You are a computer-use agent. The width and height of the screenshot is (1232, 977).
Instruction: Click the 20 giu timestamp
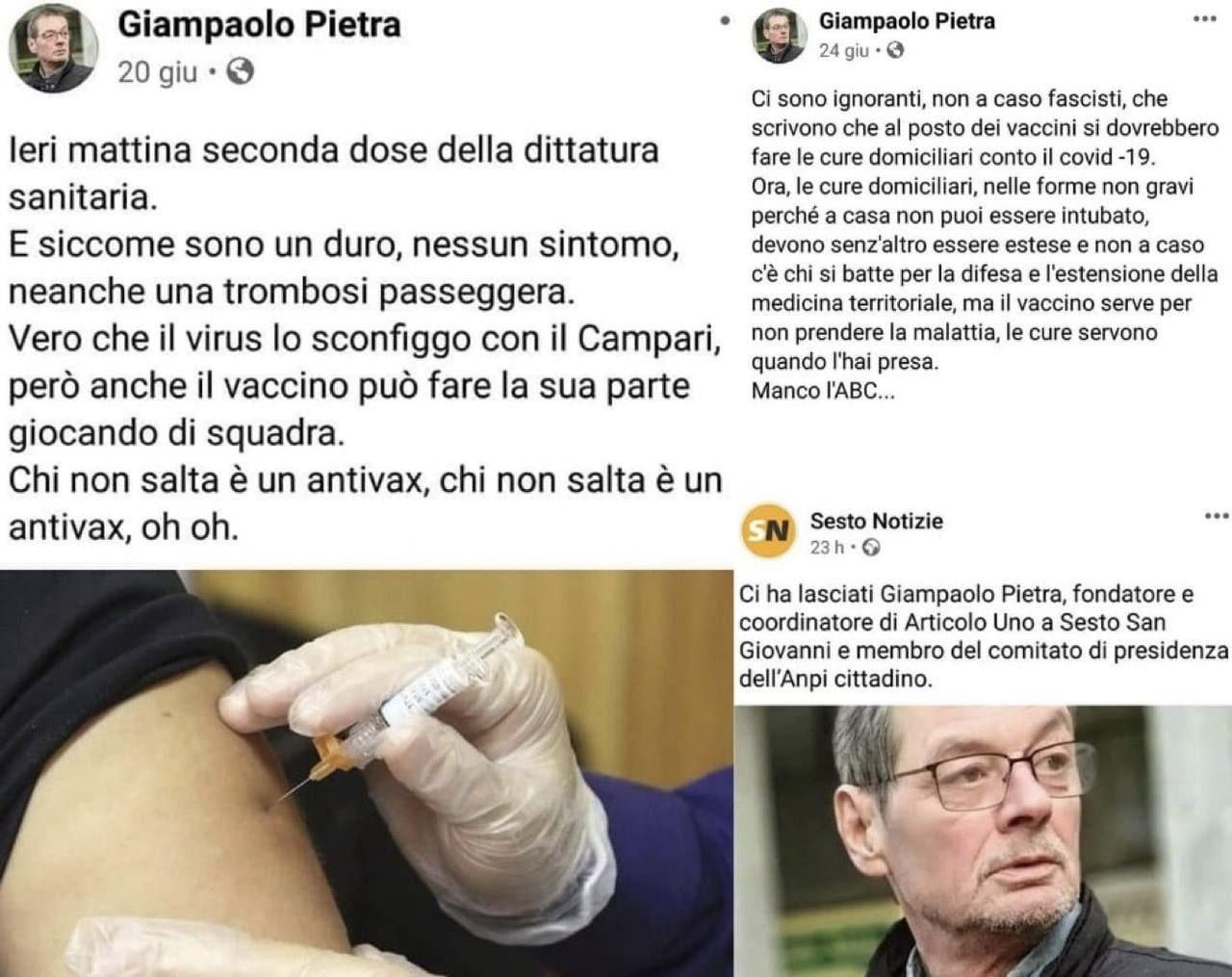click(157, 72)
